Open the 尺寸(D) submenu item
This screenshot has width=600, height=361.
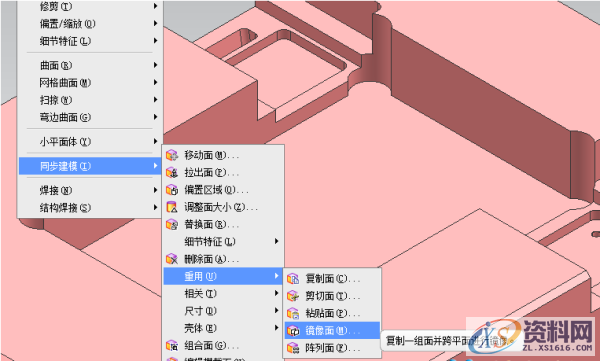pos(223,311)
